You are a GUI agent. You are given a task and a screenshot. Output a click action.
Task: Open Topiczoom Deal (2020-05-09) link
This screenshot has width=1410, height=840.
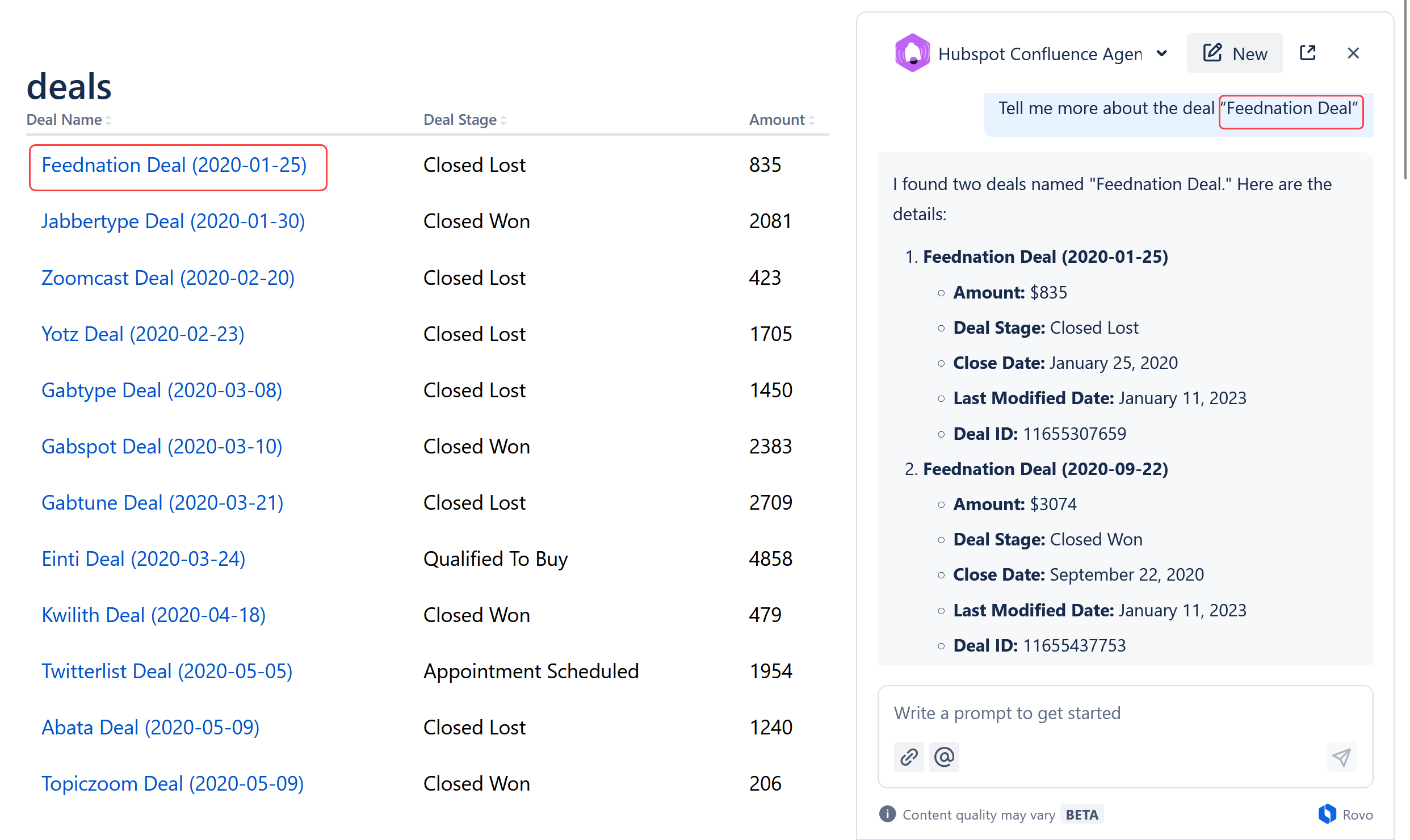click(x=173, y=784)
